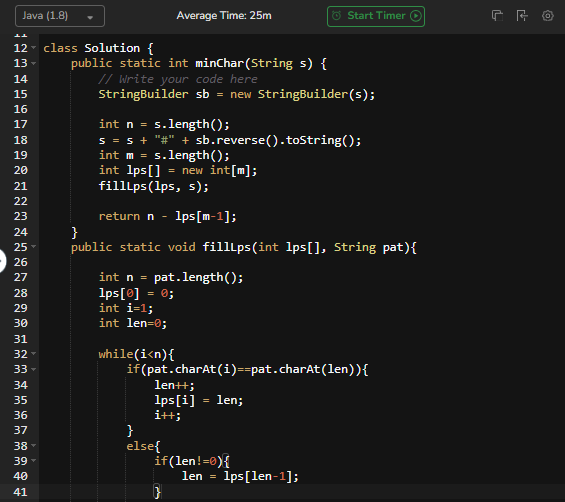Click on the text 'class Solution {'
The image size is (565, 502).
click(98, 48)
